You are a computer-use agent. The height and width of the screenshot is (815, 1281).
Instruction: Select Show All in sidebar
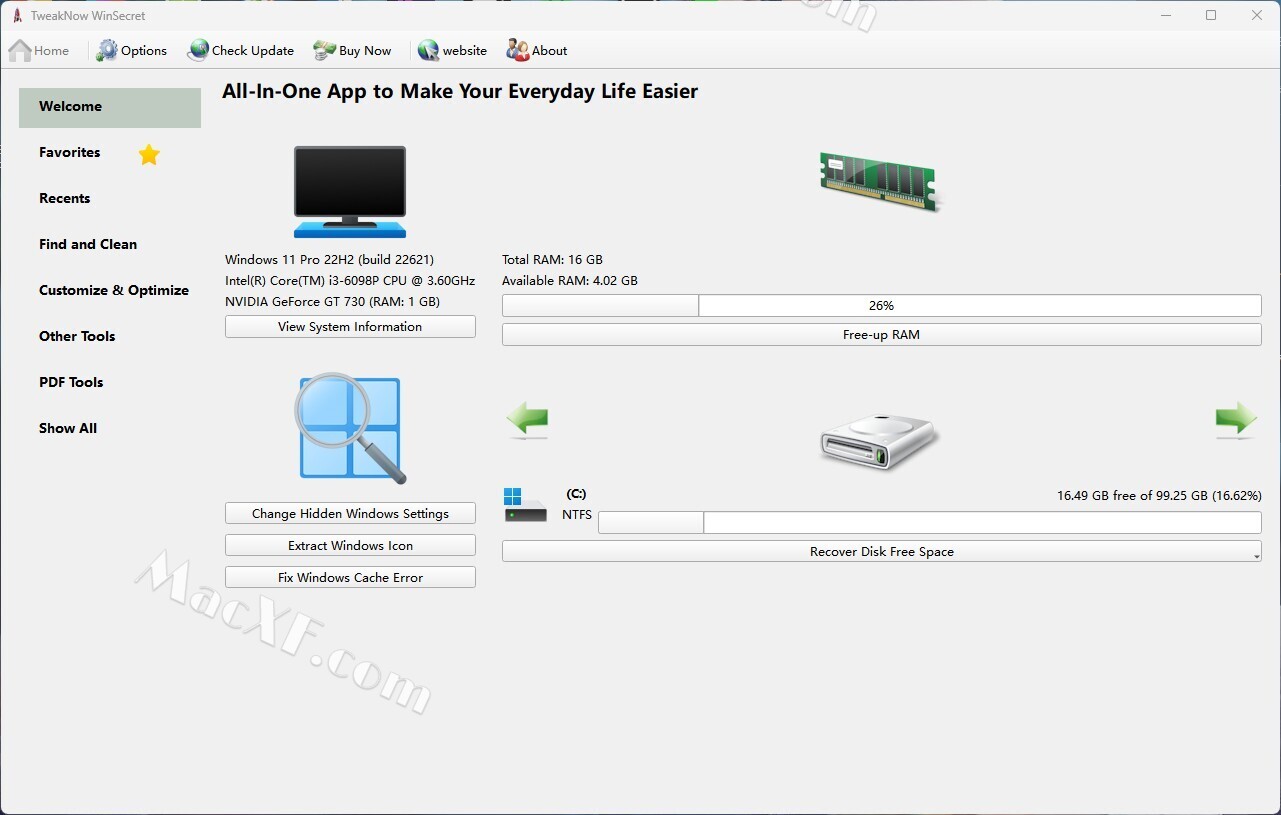(x=68, y=428)
